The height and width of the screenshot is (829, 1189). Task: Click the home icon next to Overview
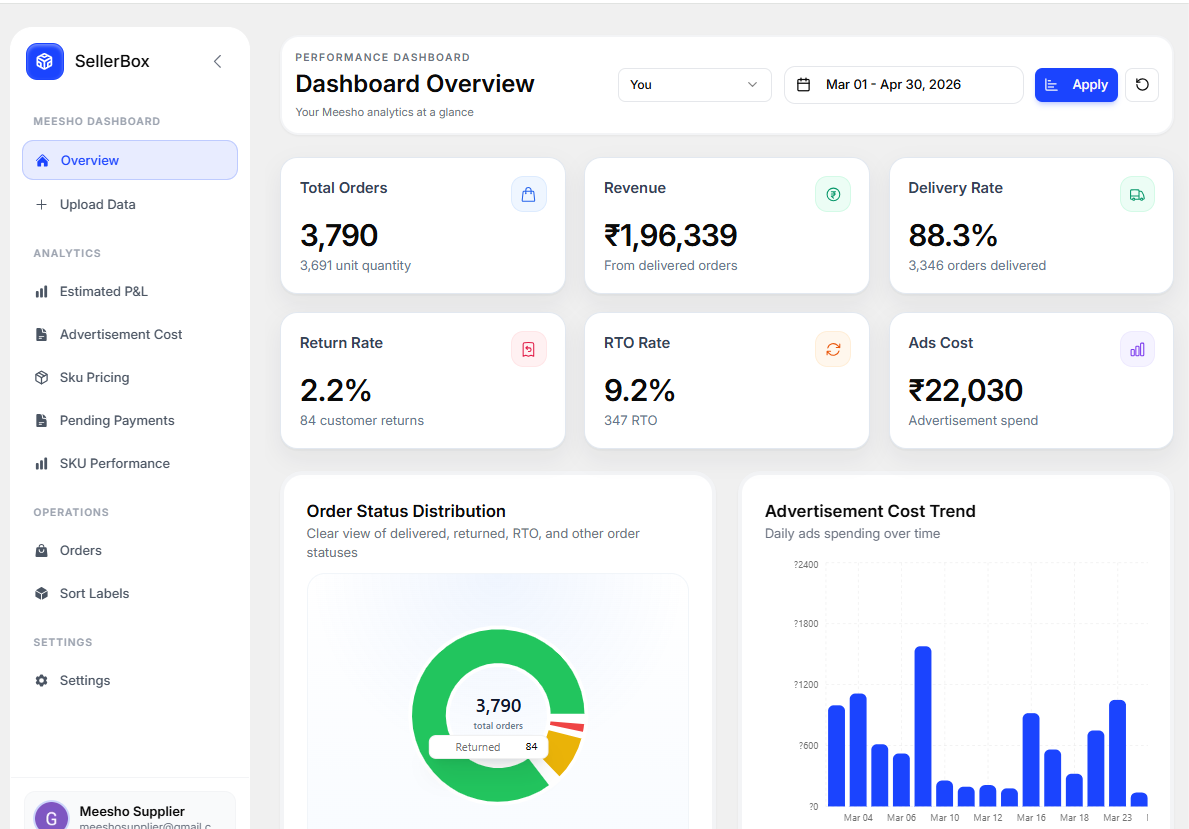point(42,160)
